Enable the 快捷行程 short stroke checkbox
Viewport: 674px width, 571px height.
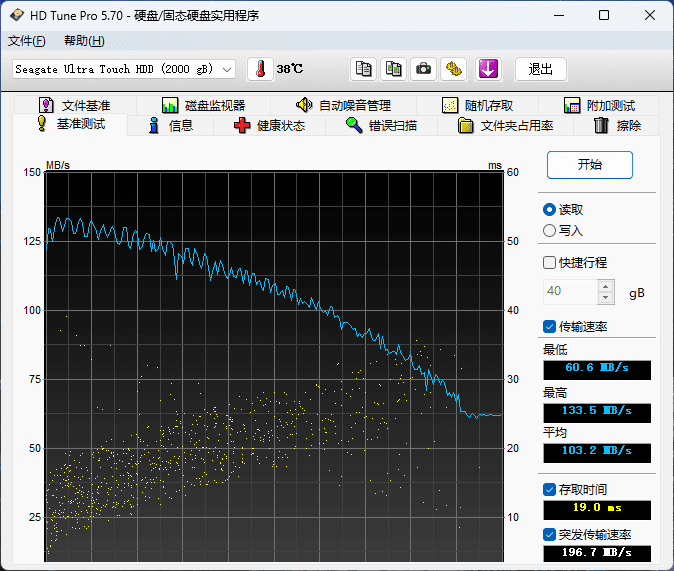tap(549, 263)
